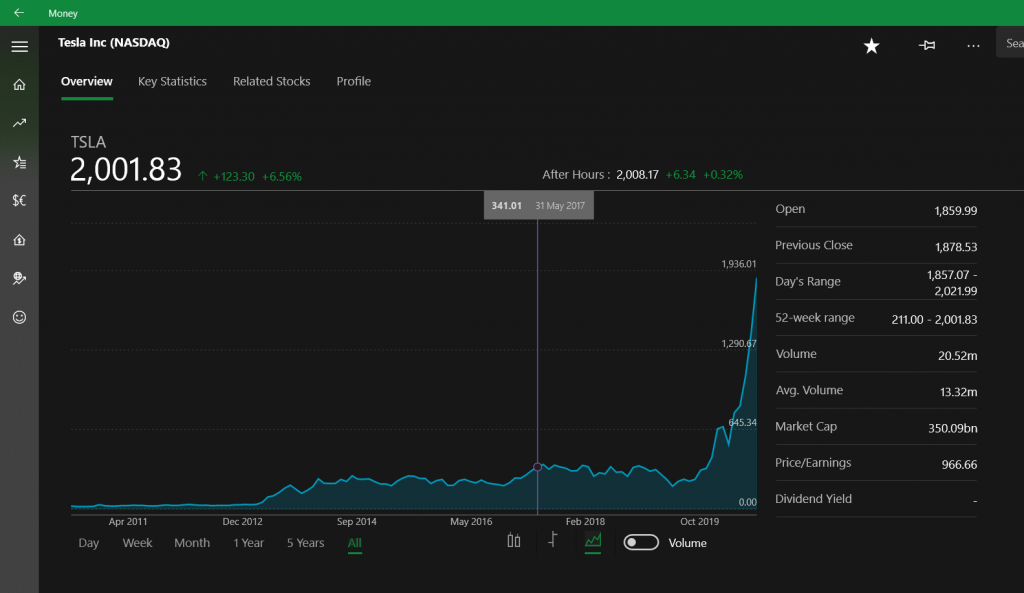
Task: Switch to OHLC bar chart type
Action: [552, 540]
